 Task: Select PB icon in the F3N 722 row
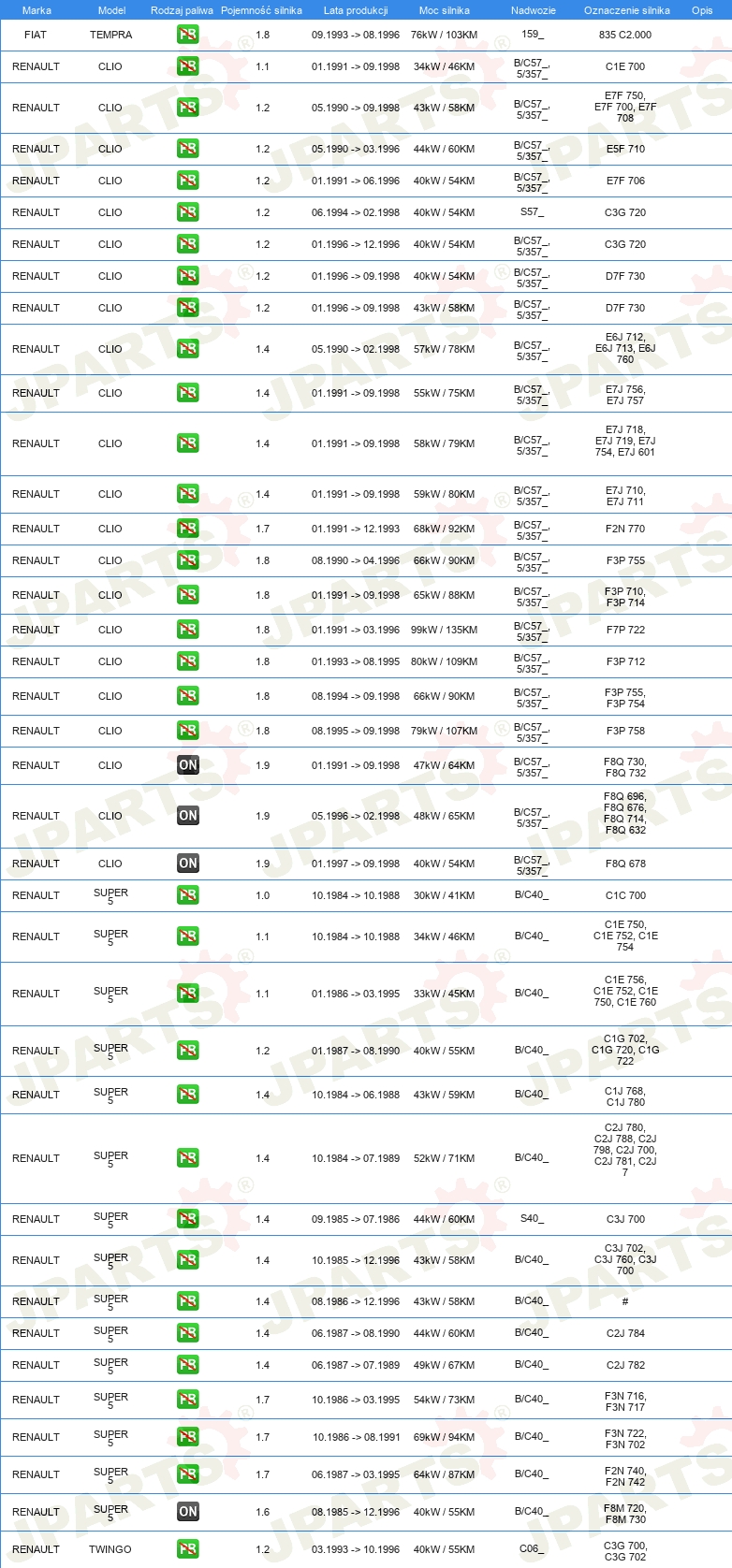188,1437
